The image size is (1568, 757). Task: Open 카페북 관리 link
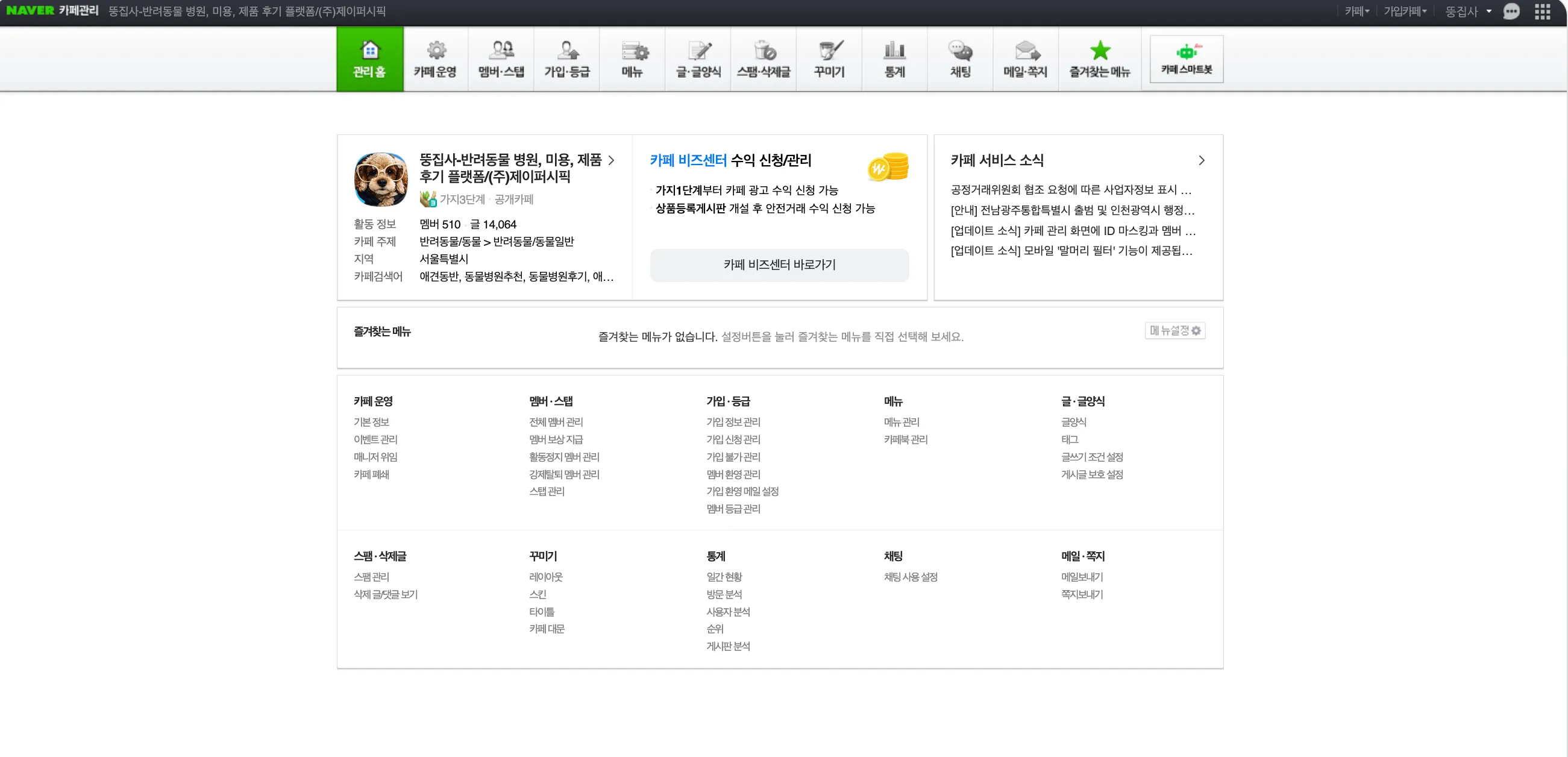coord(906,440)
